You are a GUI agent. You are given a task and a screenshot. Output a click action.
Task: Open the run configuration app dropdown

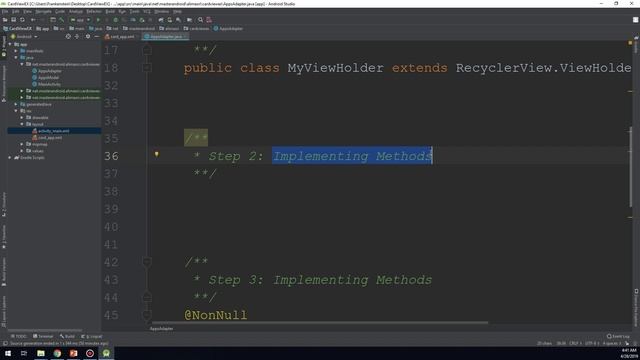(x=80, y=20)
